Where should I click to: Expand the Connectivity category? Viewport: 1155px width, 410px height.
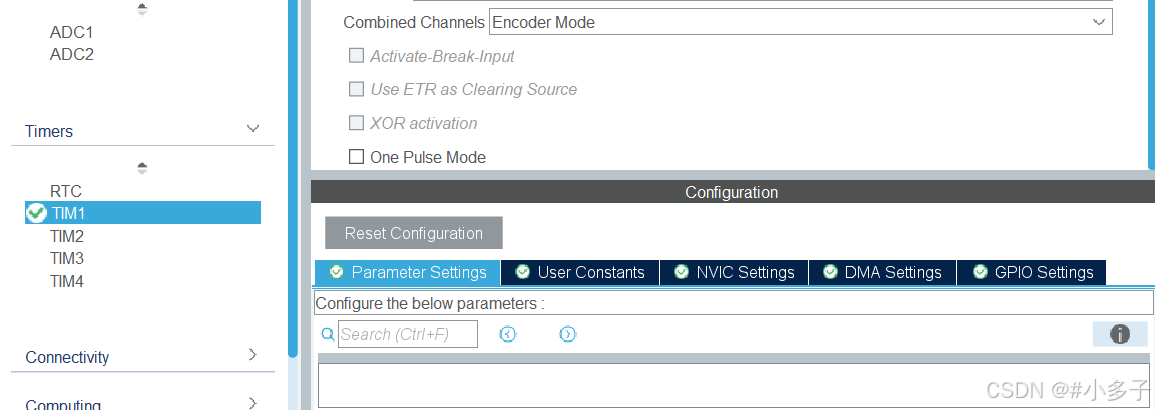[253, 355]
